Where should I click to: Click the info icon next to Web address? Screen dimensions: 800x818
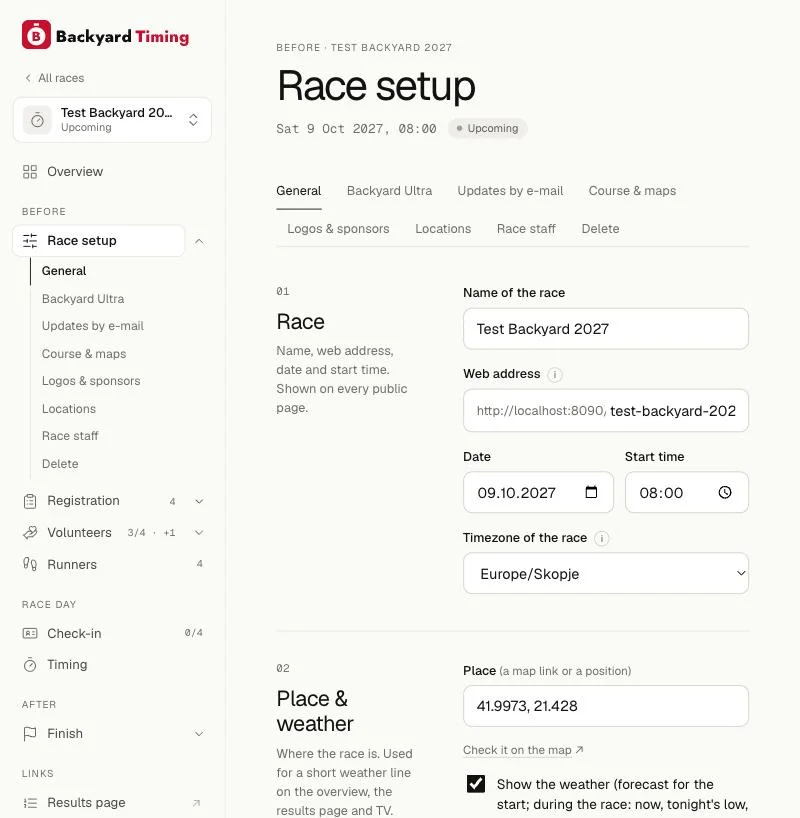point(554,375)
